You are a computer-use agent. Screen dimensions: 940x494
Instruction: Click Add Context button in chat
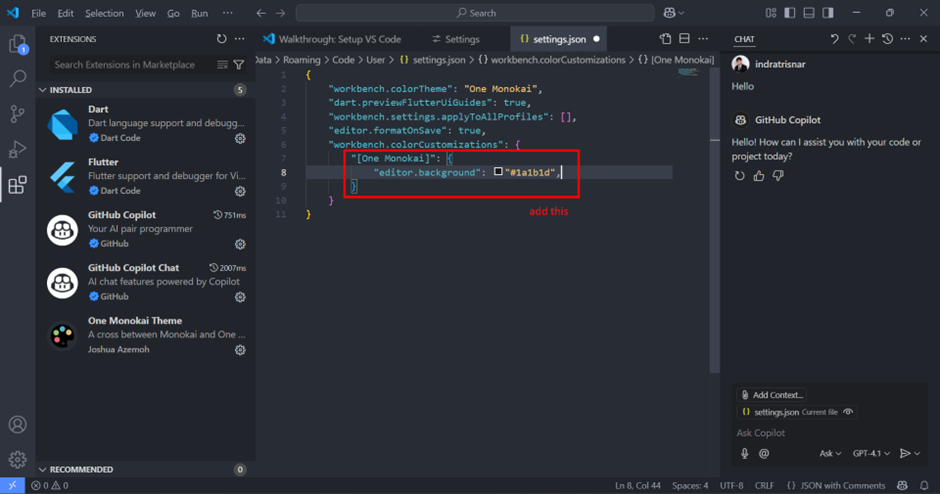[772, 394]
